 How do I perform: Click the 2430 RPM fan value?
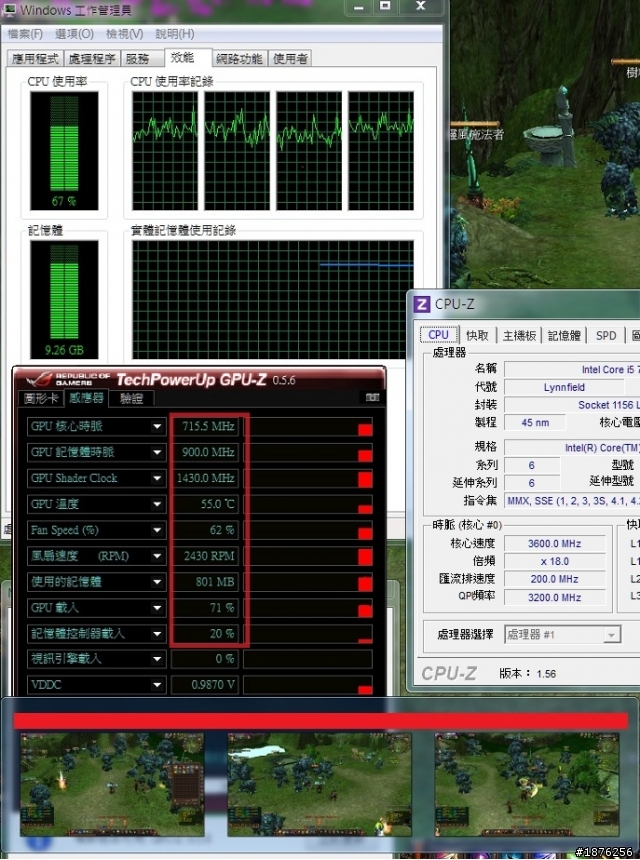pyautogui.click(x=205, y=556)
